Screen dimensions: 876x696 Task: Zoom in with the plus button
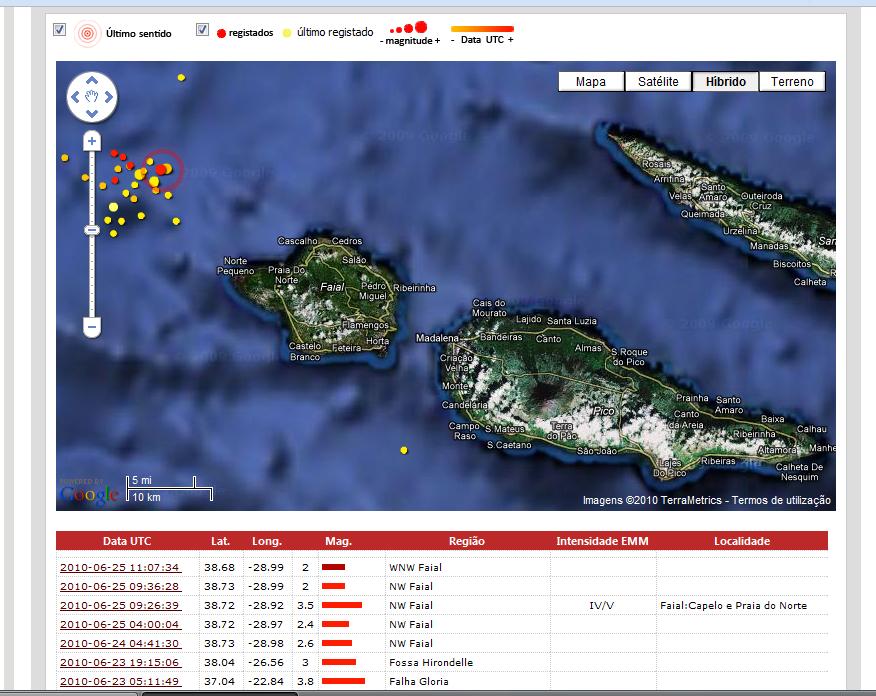(x=92, y=141)
